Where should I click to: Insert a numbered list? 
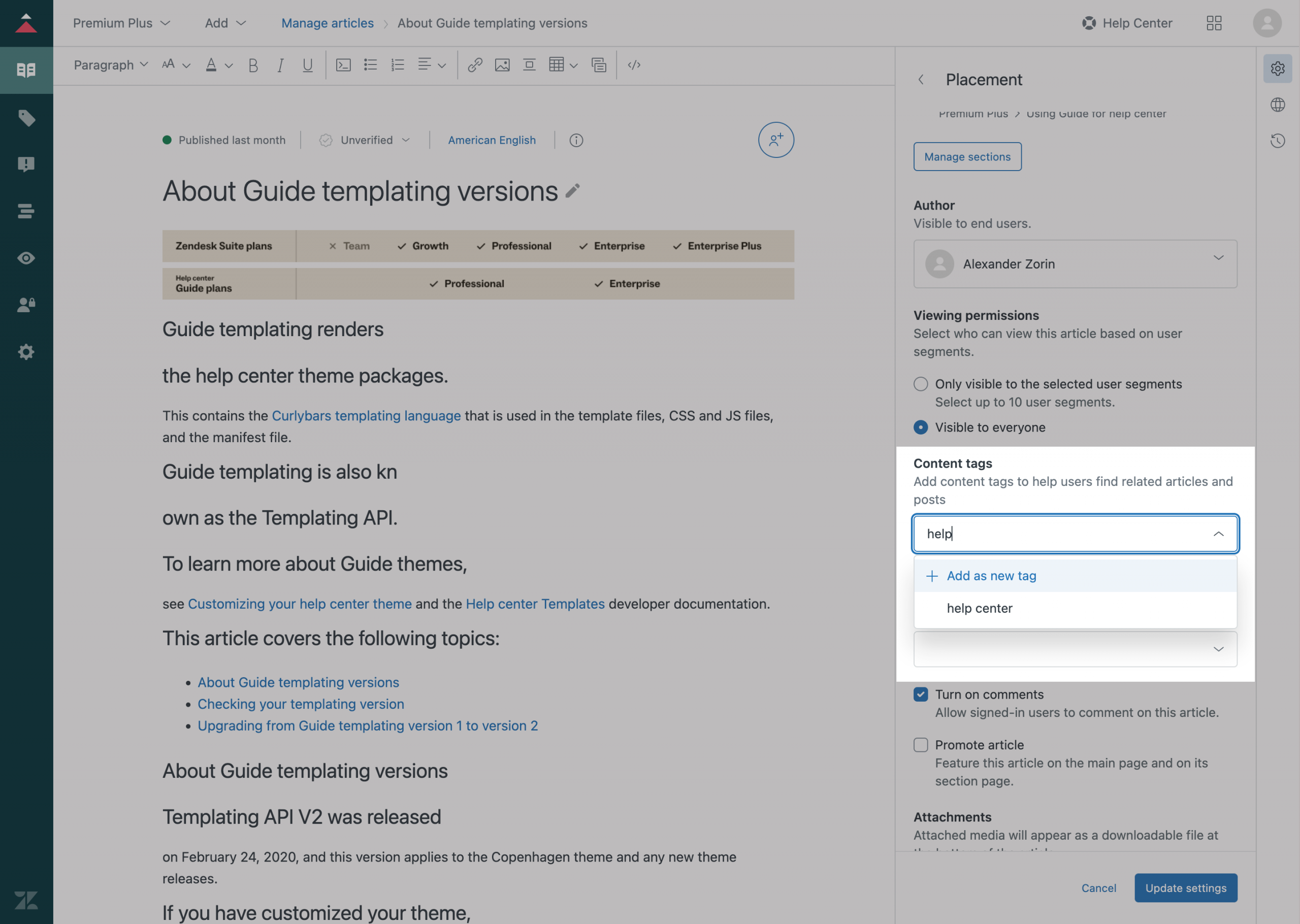(x=398, y=65)
